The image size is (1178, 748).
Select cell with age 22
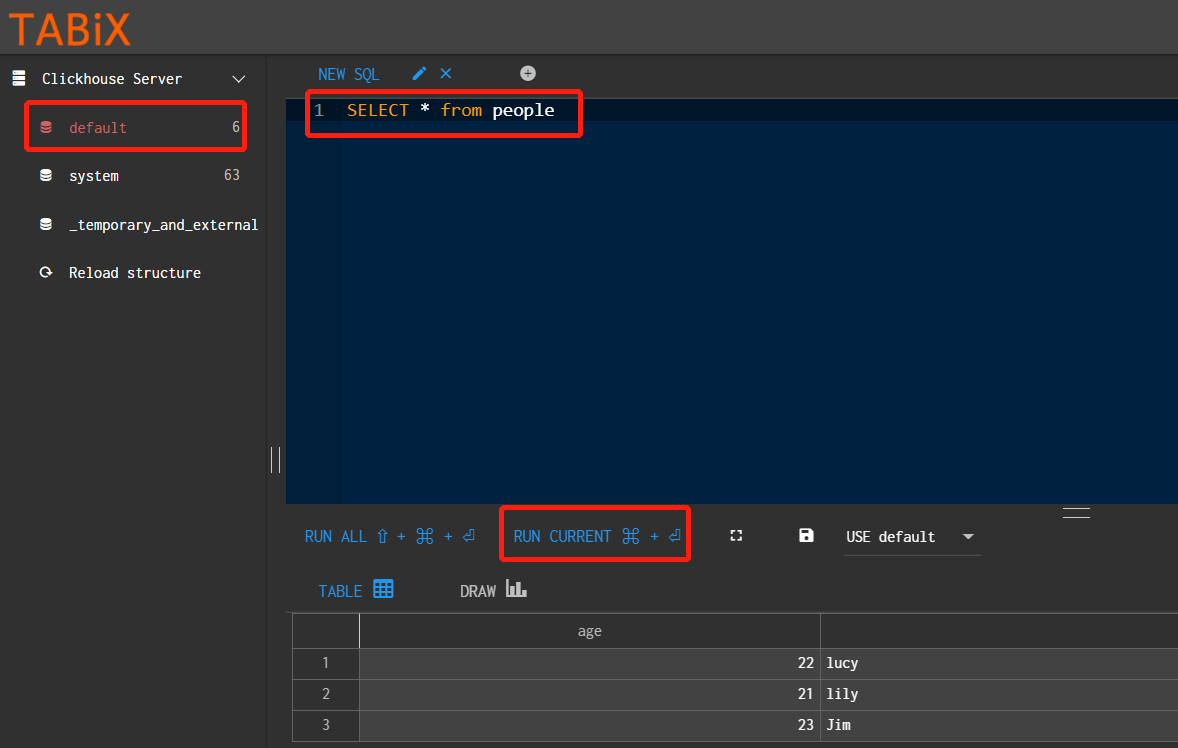click(x=590, y=663)
